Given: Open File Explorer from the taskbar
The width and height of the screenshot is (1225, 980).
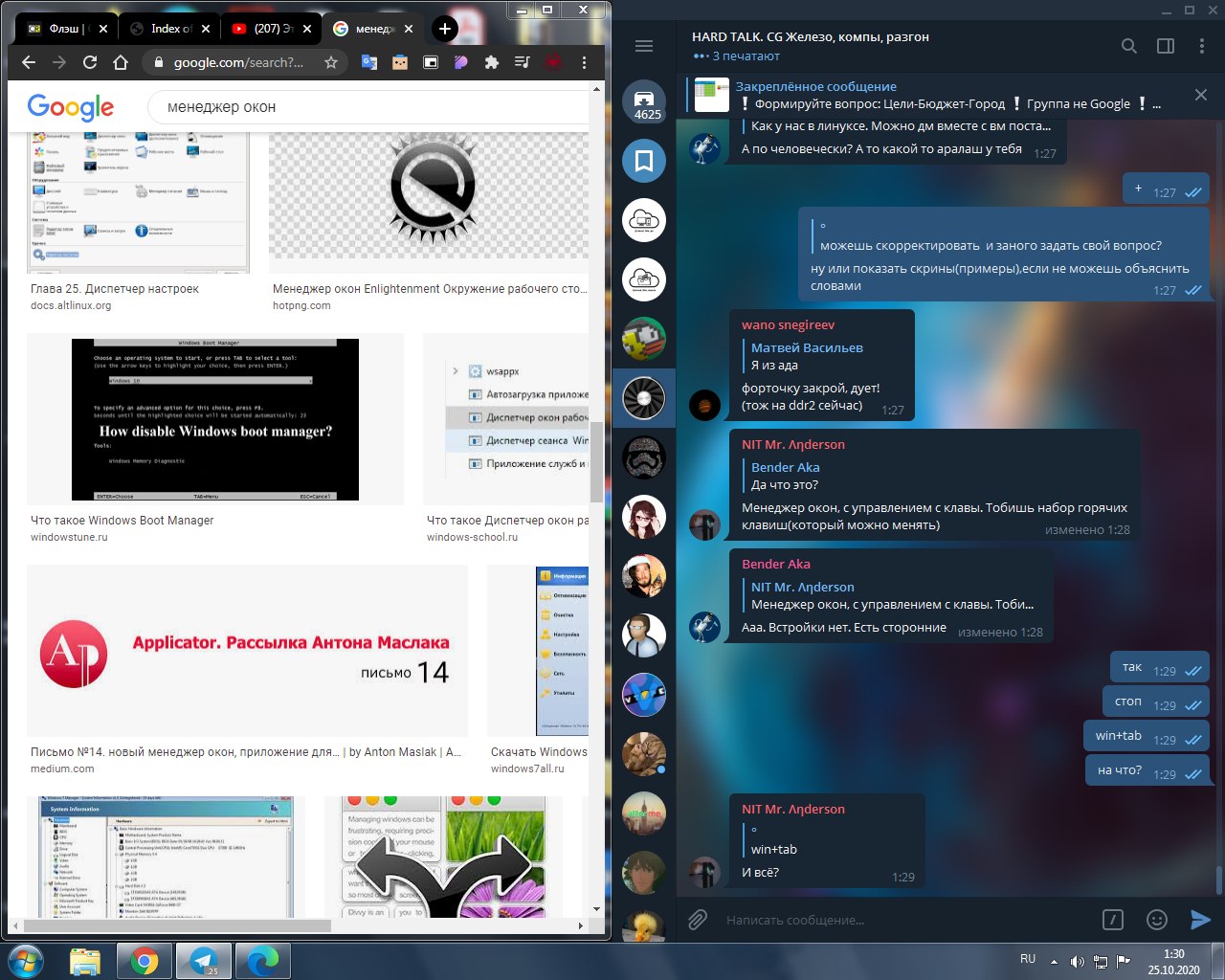Looking at the screenshot, I should click(84, 961).
